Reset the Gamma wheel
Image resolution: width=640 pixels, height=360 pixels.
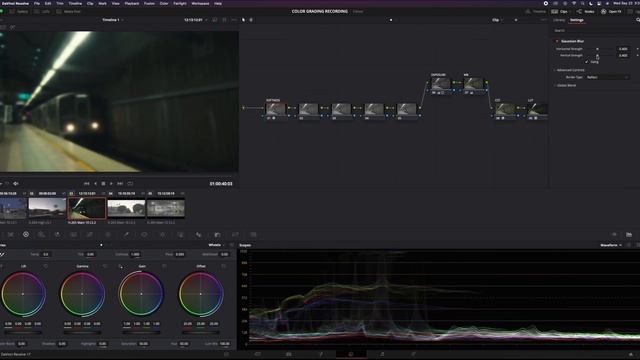[x=105, y=266]
